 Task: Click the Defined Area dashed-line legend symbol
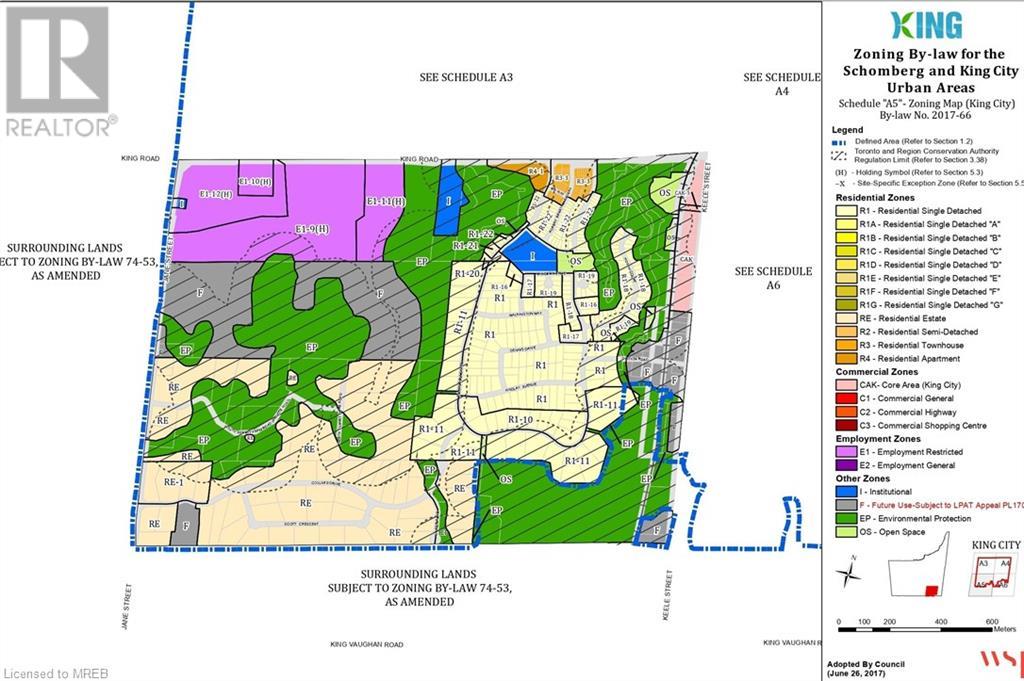840,142
